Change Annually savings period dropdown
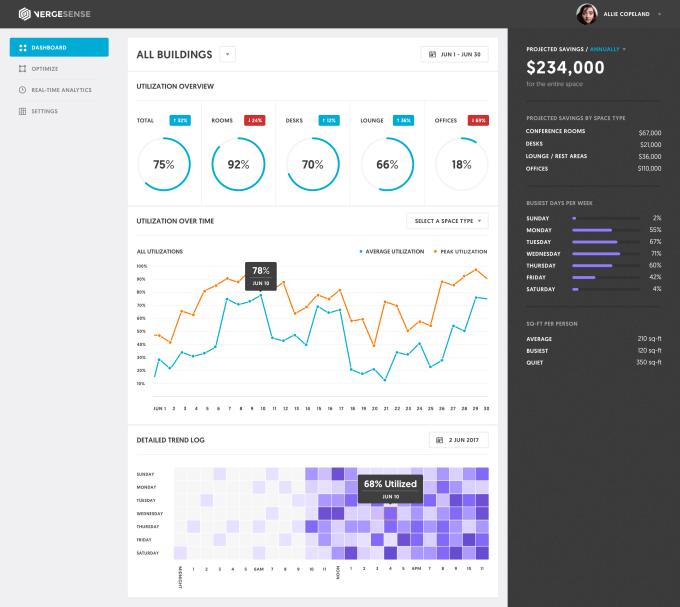 coord(608,49)
